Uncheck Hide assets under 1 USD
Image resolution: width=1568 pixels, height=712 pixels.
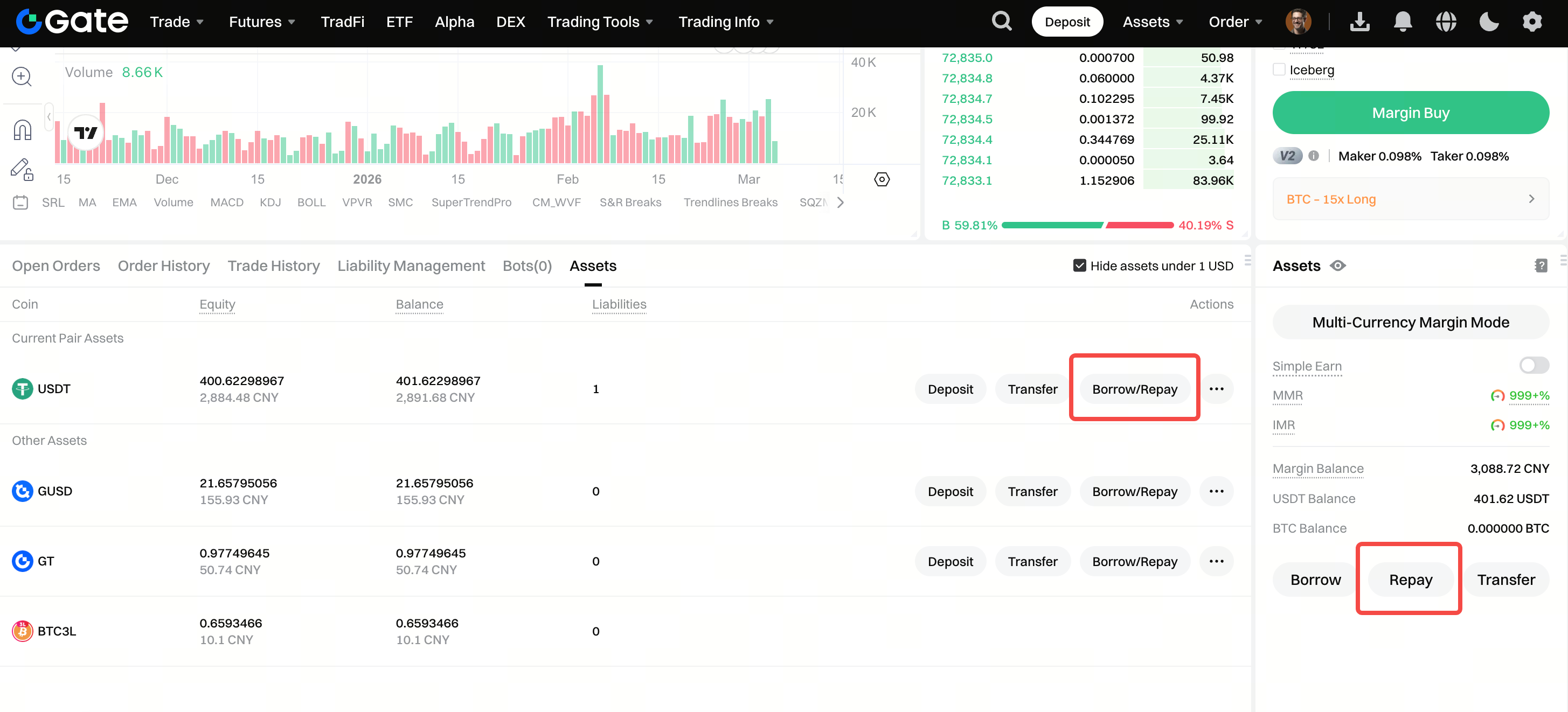pos(1079,266)
